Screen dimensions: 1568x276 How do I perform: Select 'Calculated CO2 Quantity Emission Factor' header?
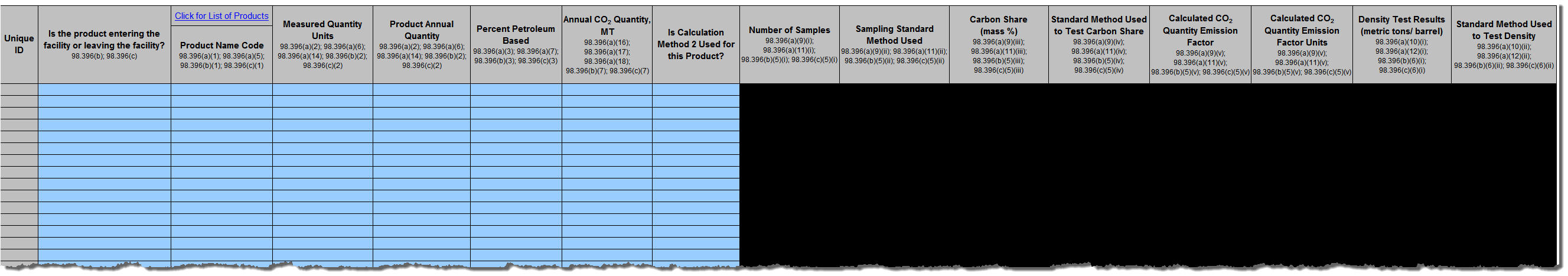(x=1200, y=44)
